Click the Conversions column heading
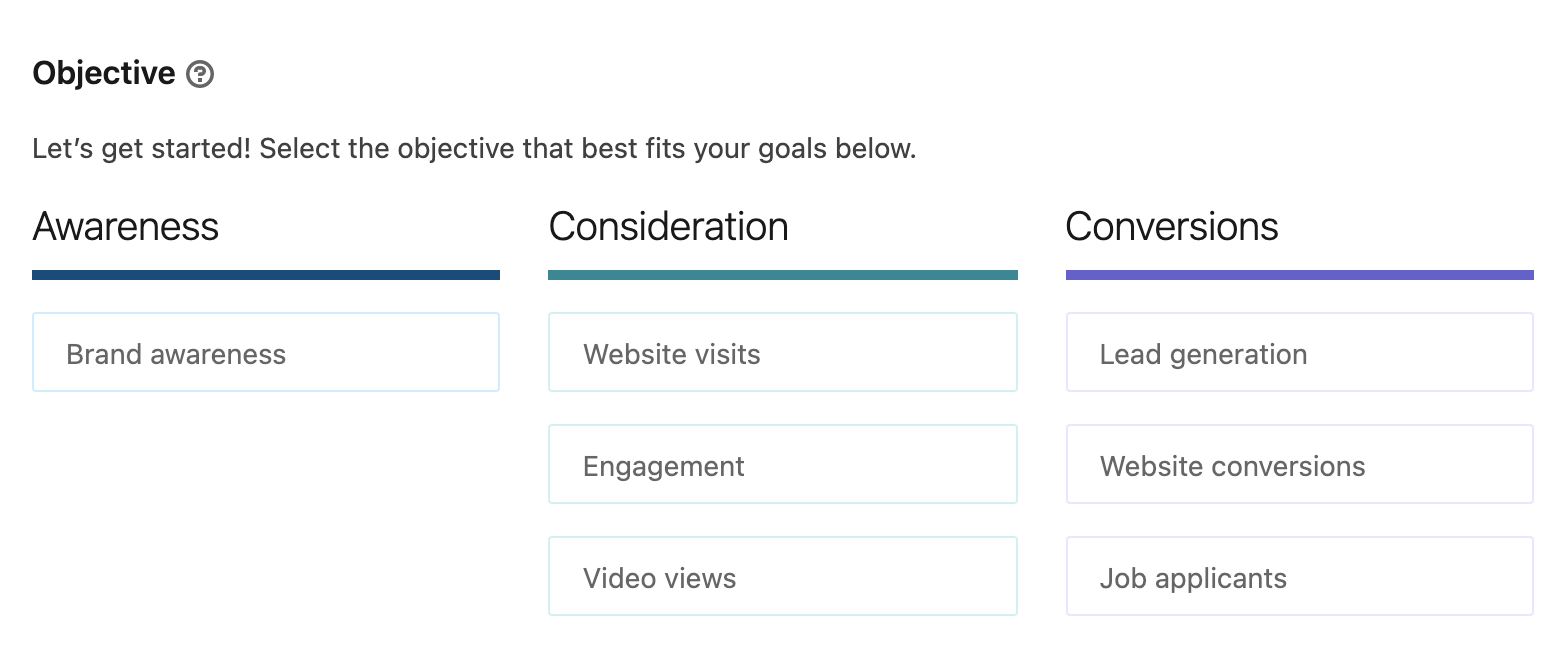 pyautogui.click(x=1171, y=226)
